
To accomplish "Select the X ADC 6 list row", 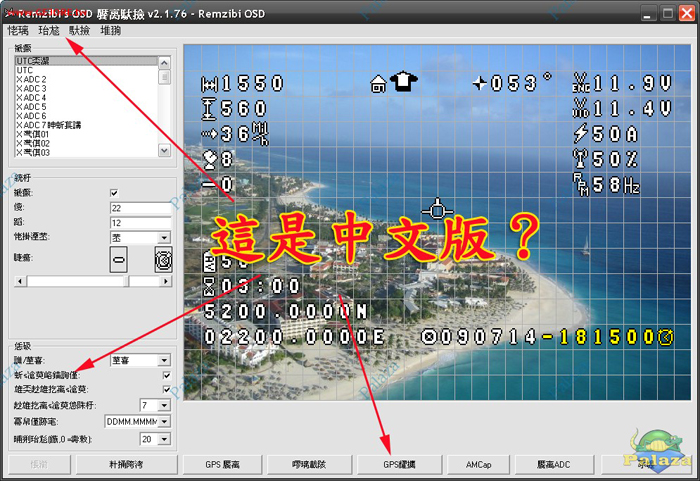I will click(x=87, y=116).
